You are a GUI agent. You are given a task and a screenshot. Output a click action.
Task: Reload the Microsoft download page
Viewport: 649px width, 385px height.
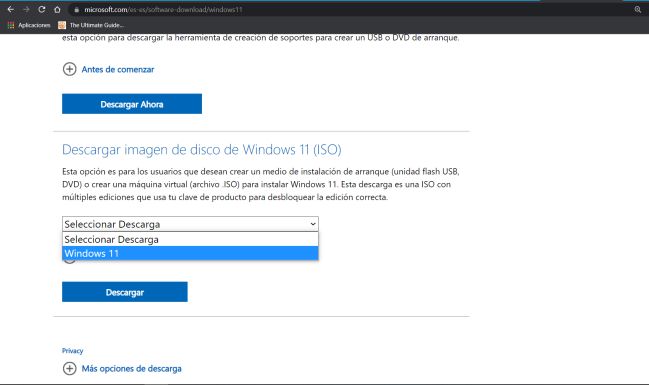pos(41,9)
